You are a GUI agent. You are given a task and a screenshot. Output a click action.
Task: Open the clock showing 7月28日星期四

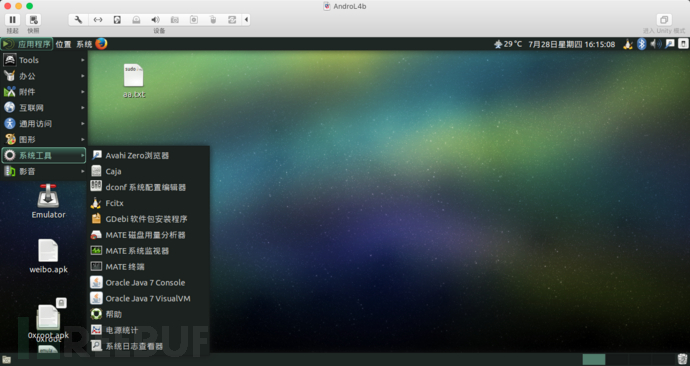coord(571,44)
